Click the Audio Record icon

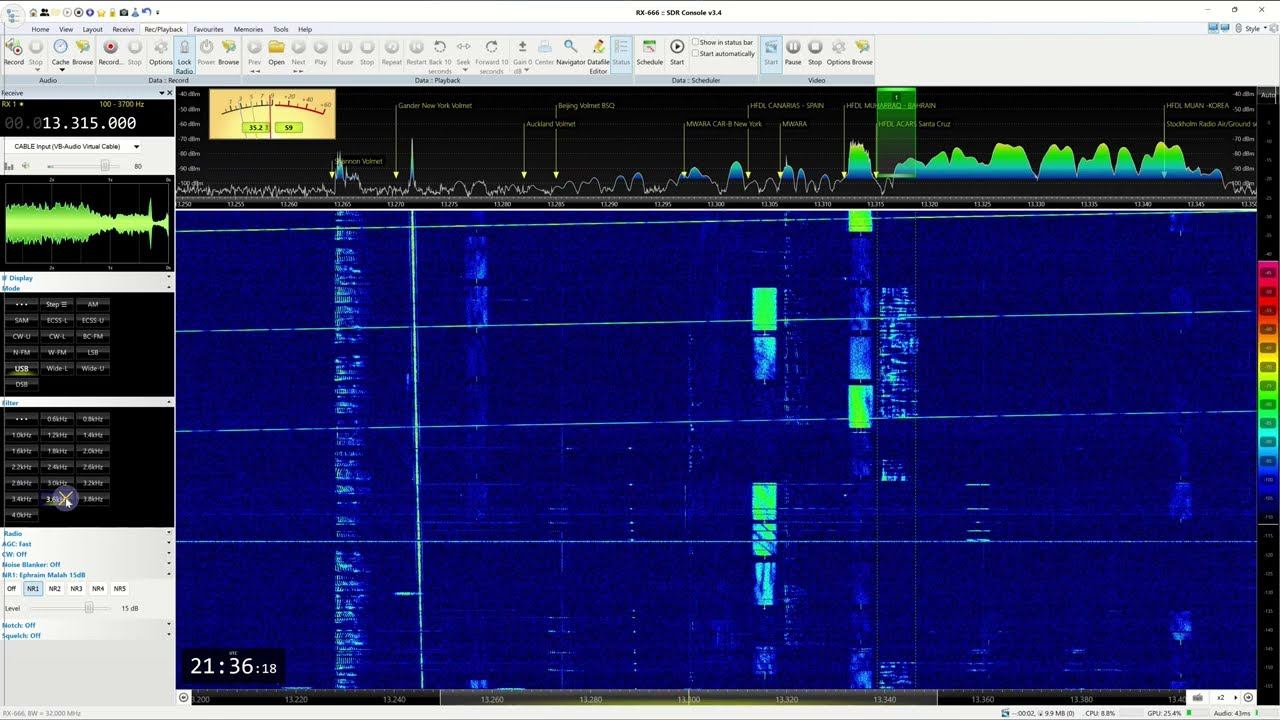click(x=13, y=47)
